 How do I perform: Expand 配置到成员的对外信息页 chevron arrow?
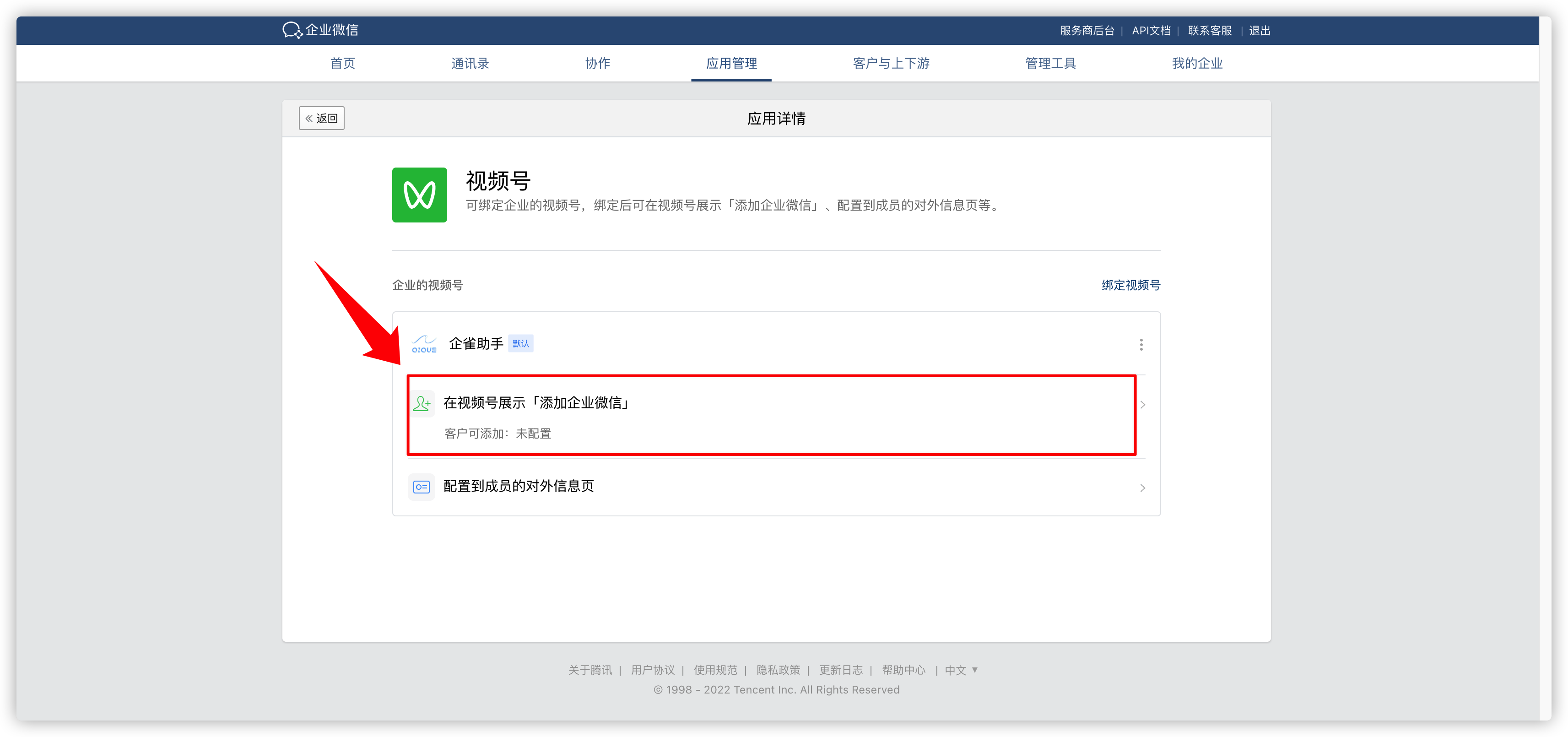[x=1142, y=488]
